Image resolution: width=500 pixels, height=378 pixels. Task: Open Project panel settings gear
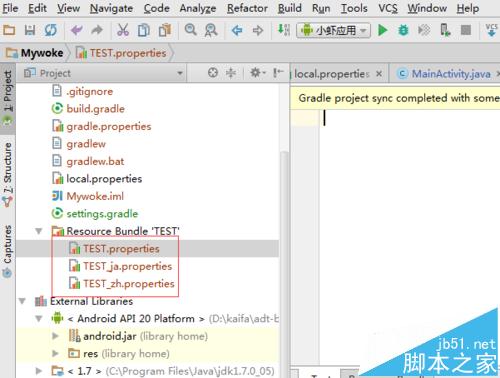click(257, 73)
